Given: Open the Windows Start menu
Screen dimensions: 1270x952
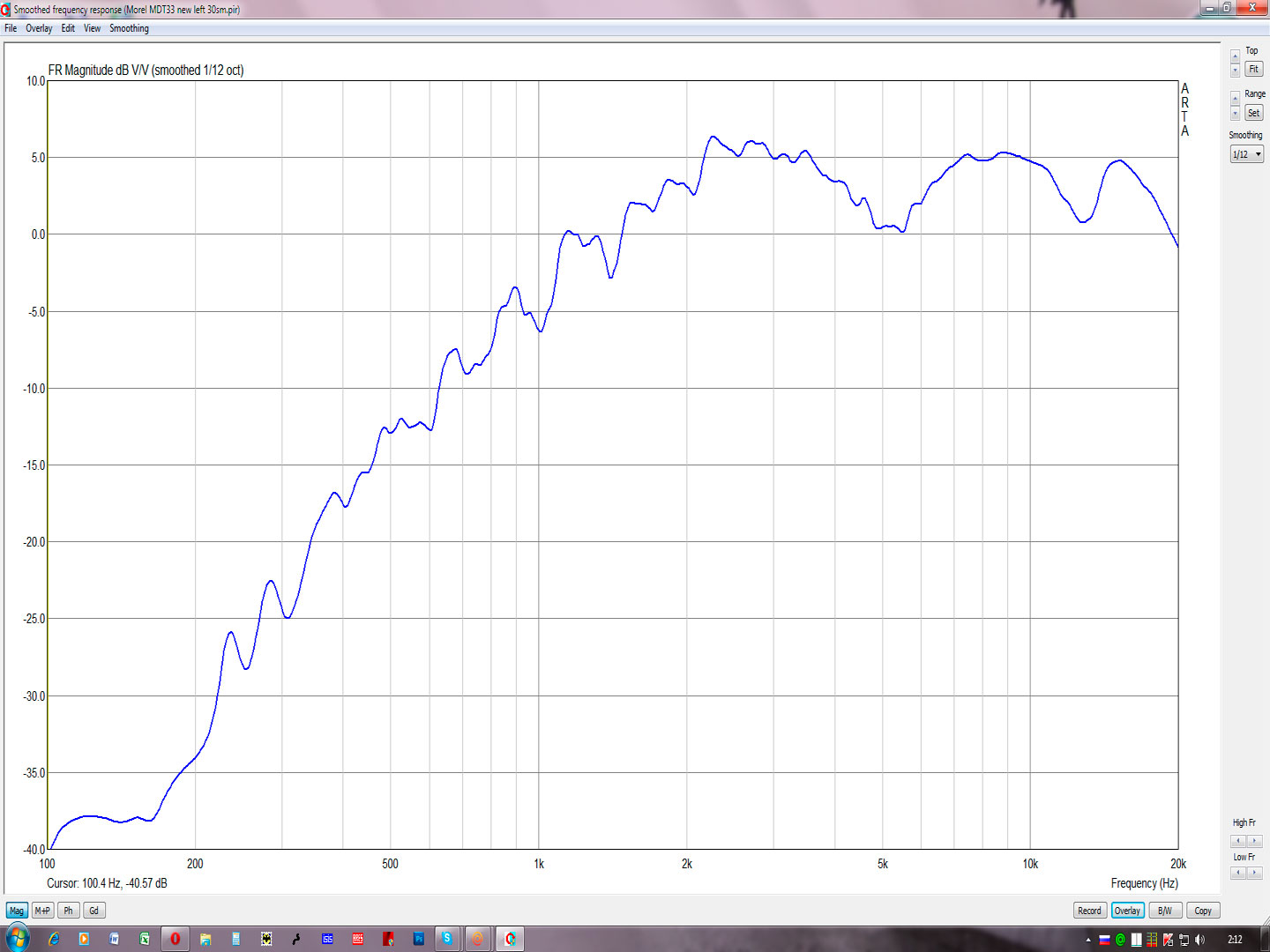Looking at the screenshot, I should point(17,939).
